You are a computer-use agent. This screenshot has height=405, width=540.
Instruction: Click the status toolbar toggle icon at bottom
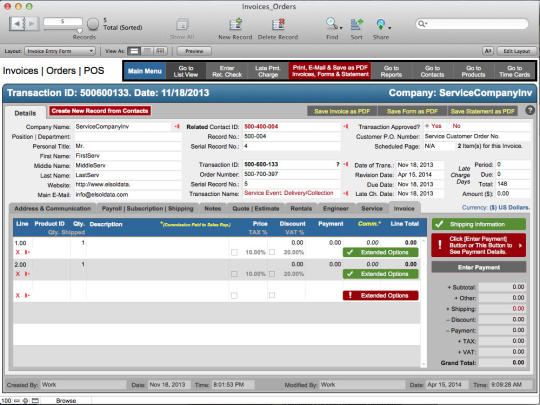35,401
